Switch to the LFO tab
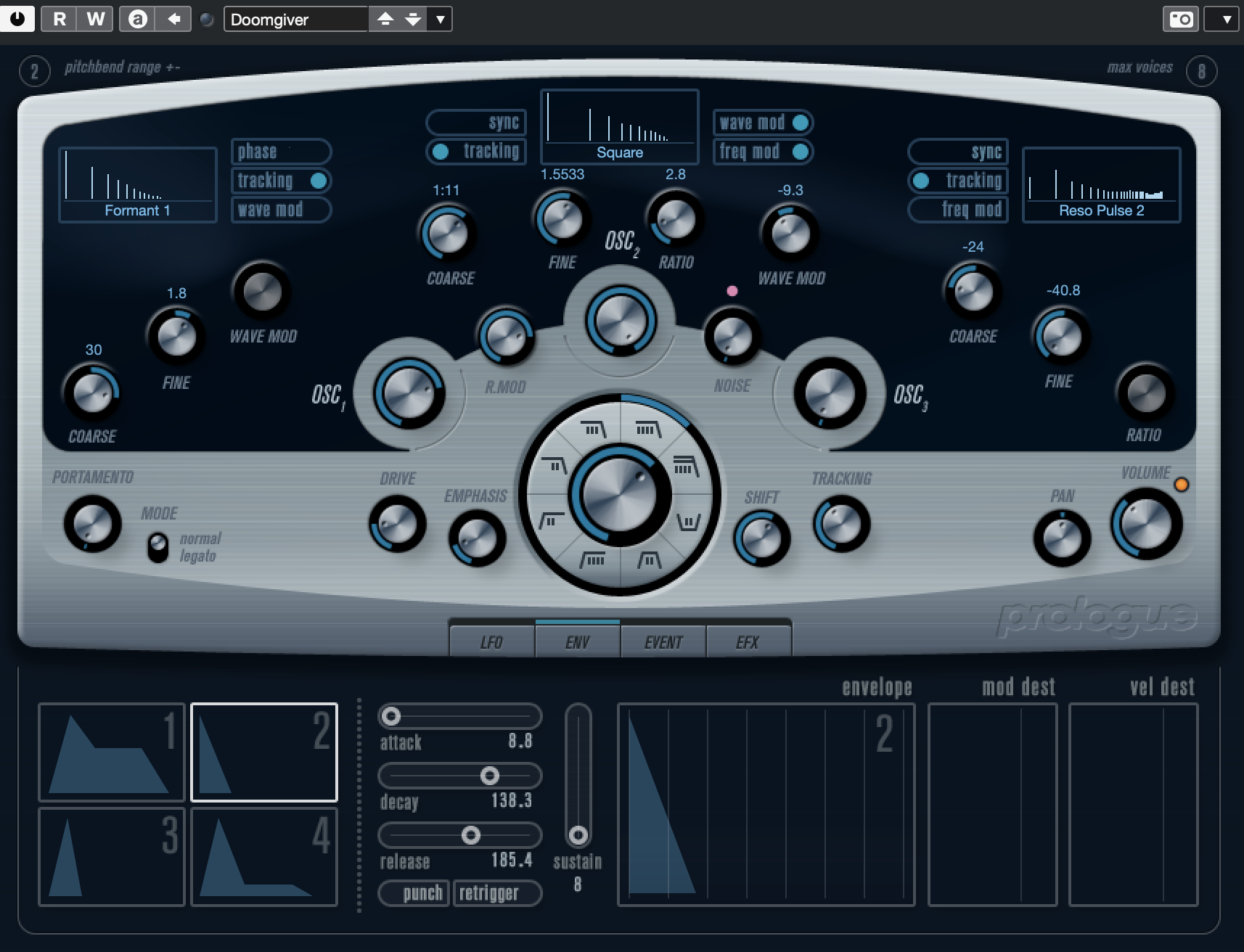Screen dimensions: 1244x952 [492, 642]
